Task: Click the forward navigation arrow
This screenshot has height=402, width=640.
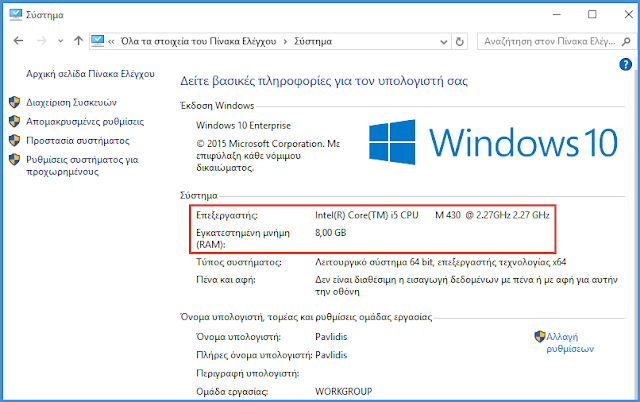Action: (x=42, y=41)
